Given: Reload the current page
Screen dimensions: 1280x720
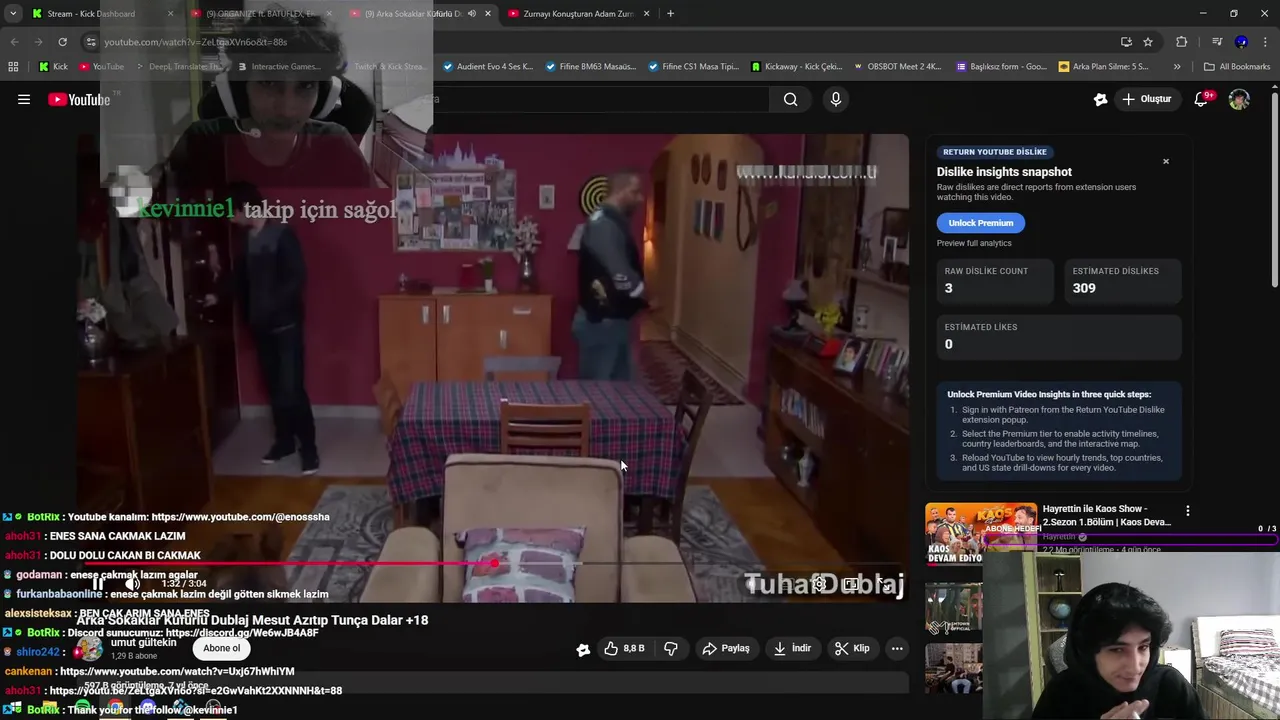Looking at the screenshot, I should coord(62,42).
